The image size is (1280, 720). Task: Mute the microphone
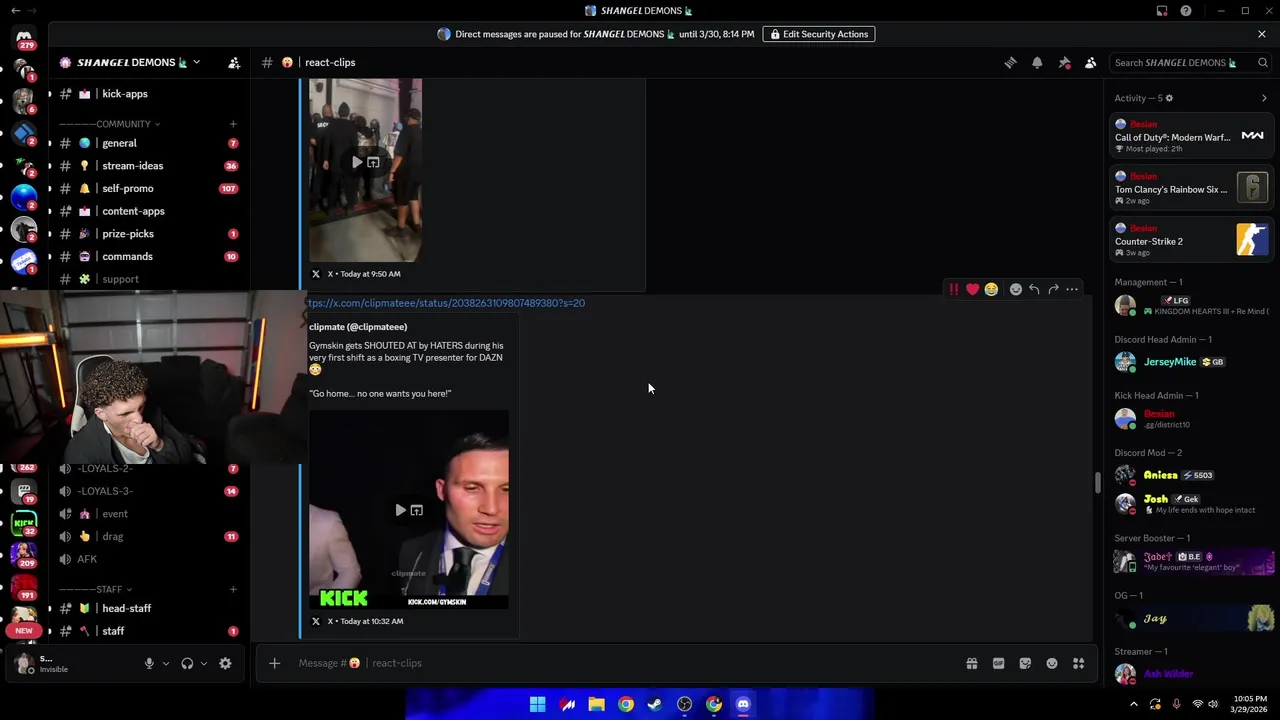(x=149, y=663)
